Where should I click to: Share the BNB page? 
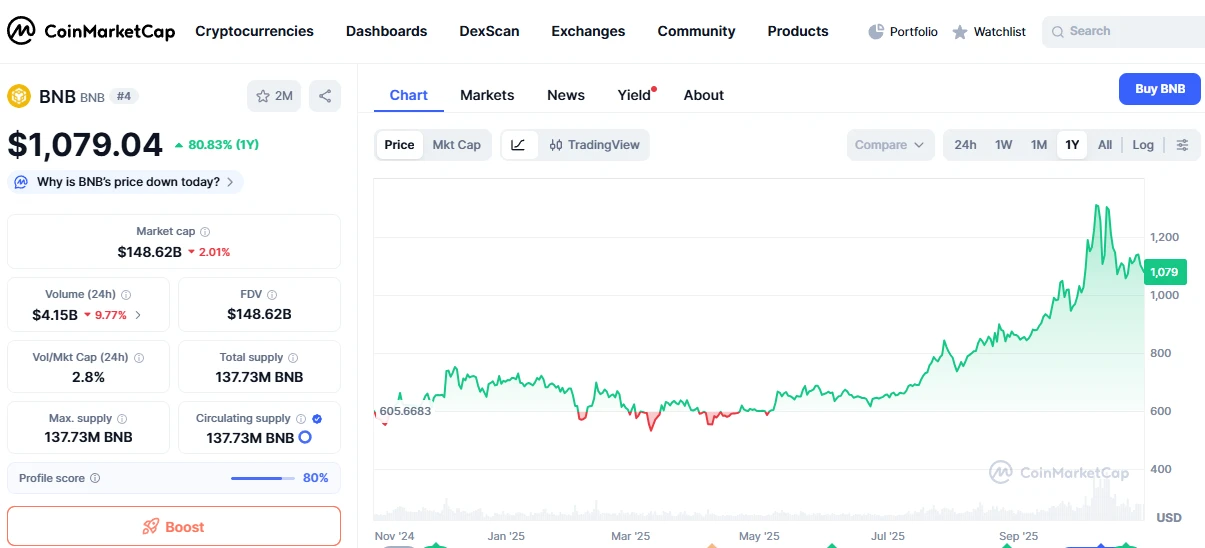click(325, 96)
